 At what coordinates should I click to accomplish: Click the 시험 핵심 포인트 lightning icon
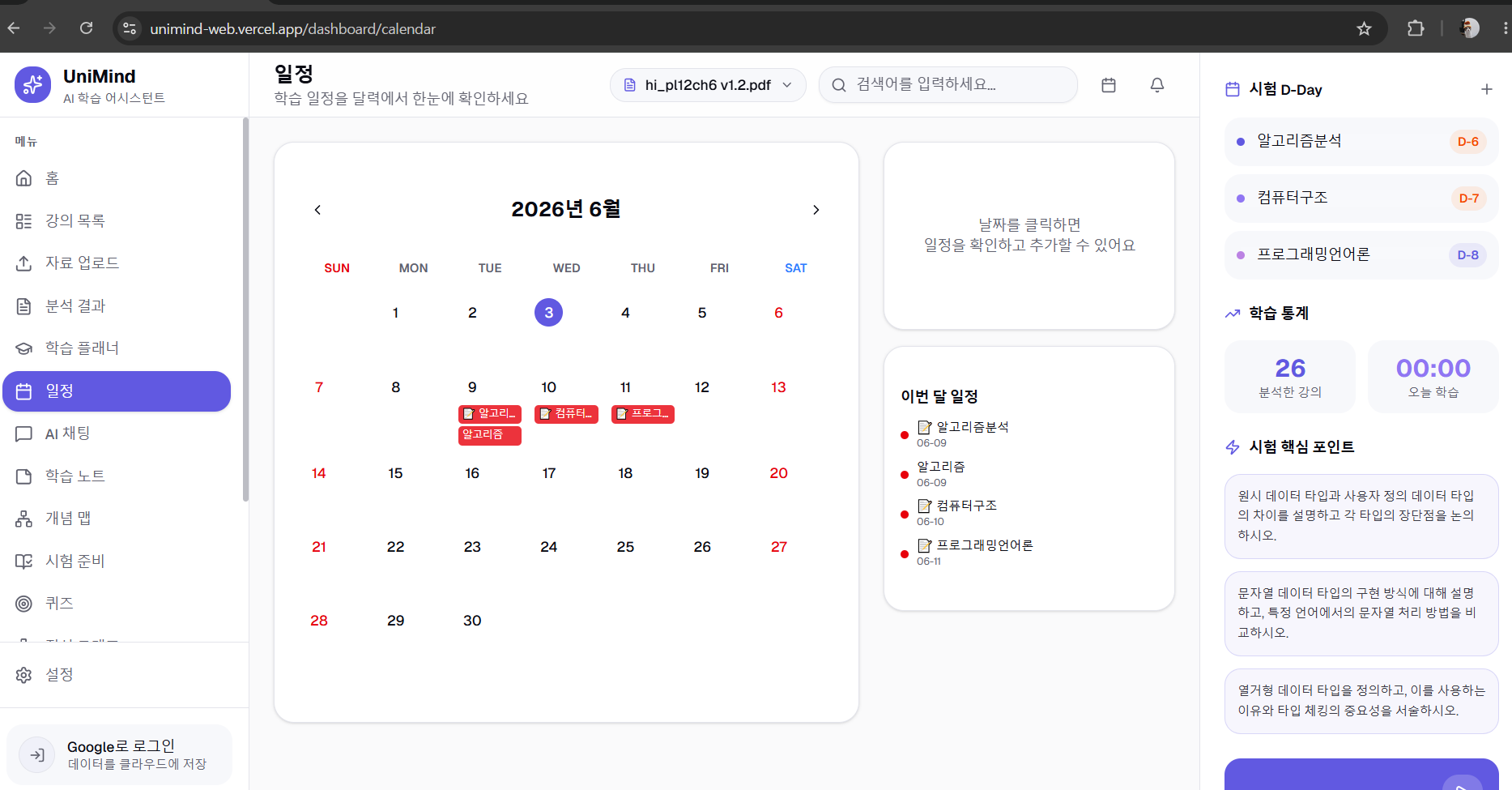point(1233,447)
